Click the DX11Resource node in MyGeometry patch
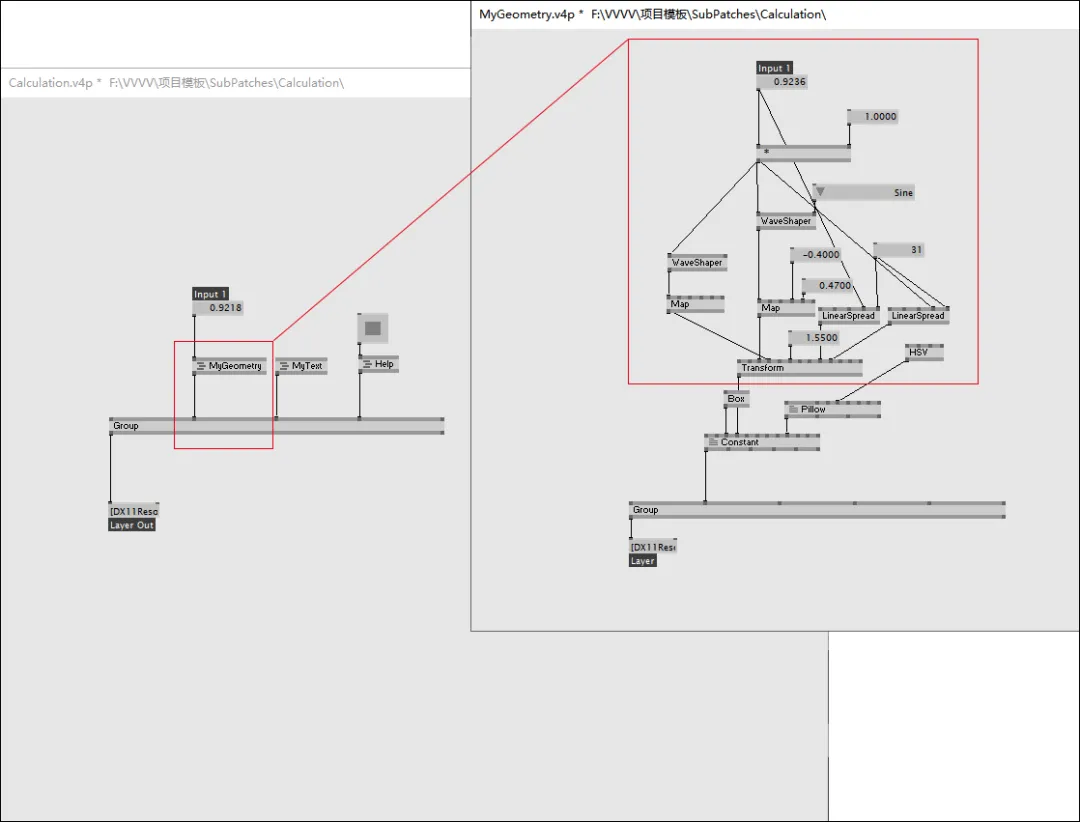1080x822 pixels. pyautogui.click(x=653, y=546)
